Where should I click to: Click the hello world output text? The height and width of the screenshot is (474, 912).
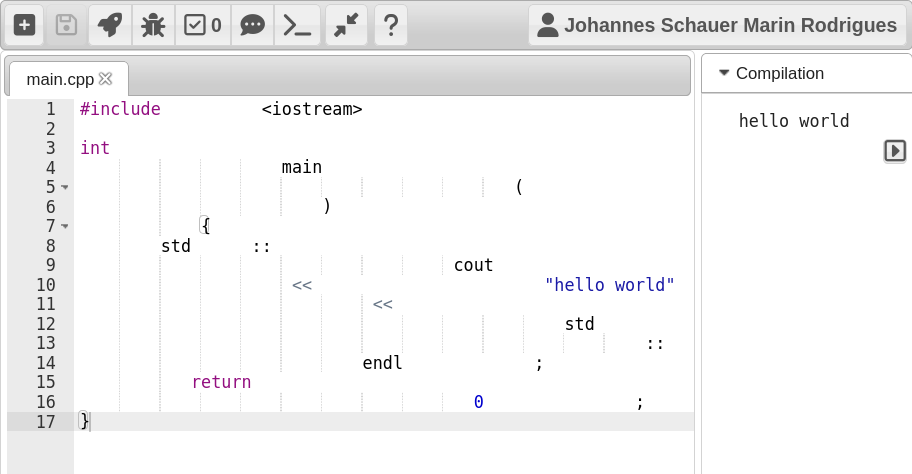(x=794, y=121)
